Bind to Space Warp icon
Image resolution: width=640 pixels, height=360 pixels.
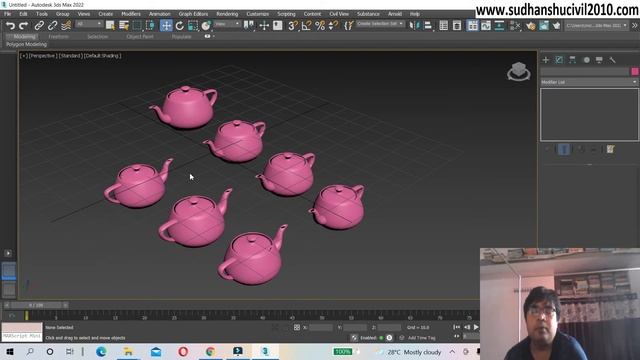tap(66, 26)
